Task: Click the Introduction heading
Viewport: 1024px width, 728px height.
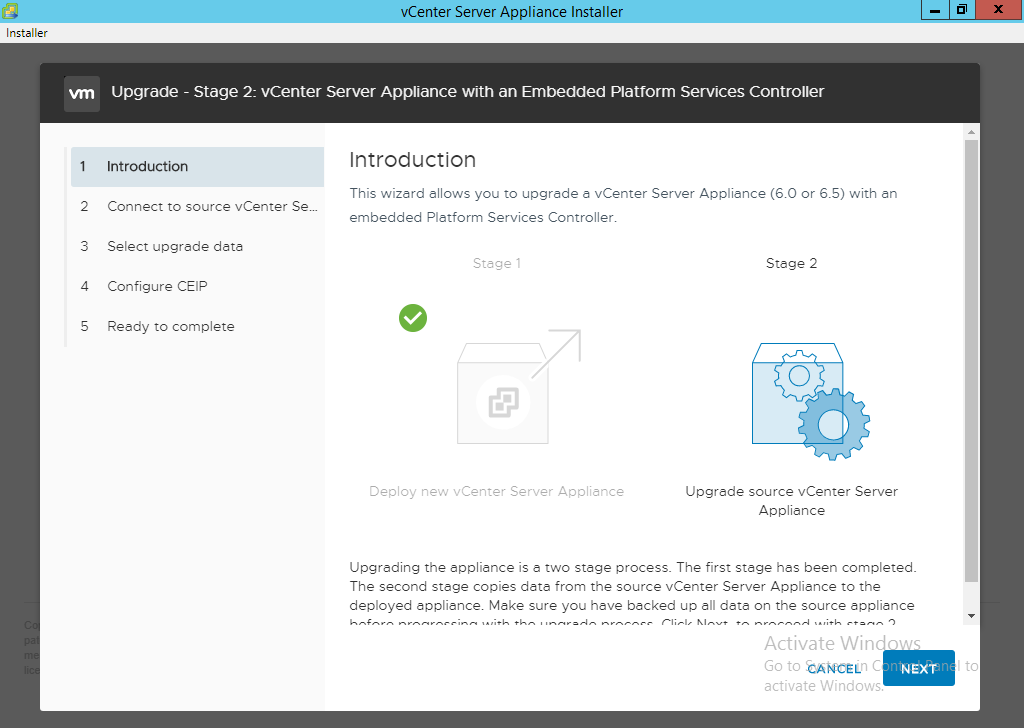Action: (x=413, y=159)
